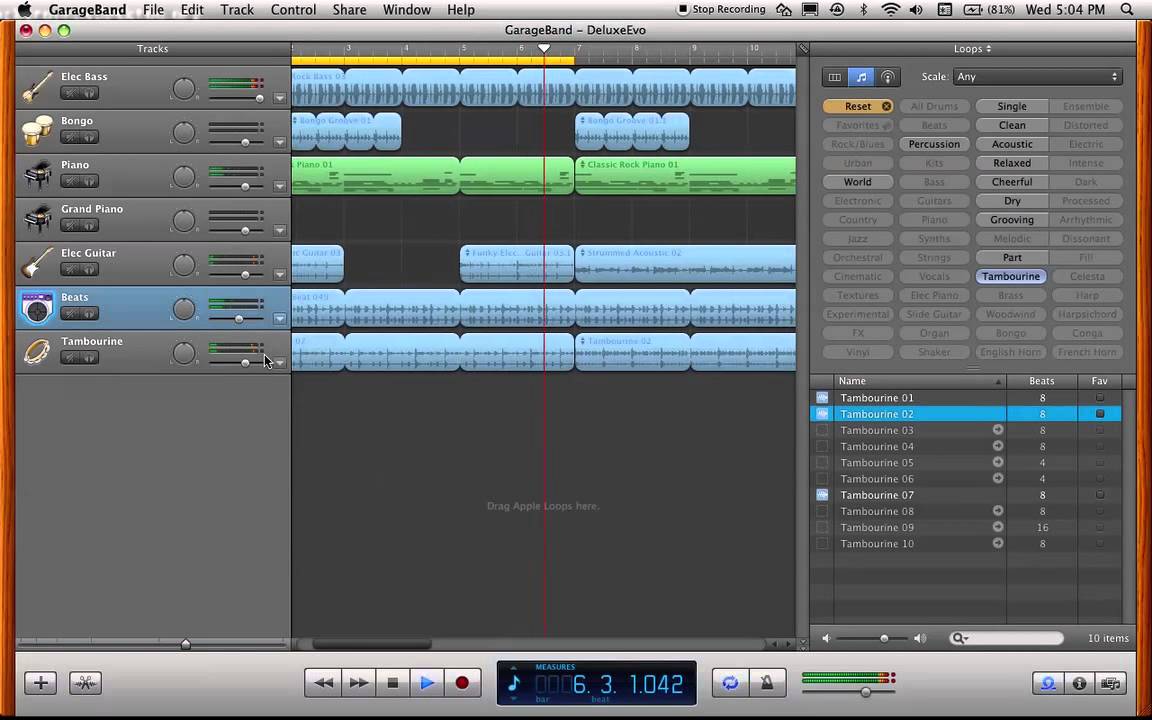Viewport: 1152px width, 720px height.
Task: Click the Elec Guitar instrument icon
Action: 37,264
